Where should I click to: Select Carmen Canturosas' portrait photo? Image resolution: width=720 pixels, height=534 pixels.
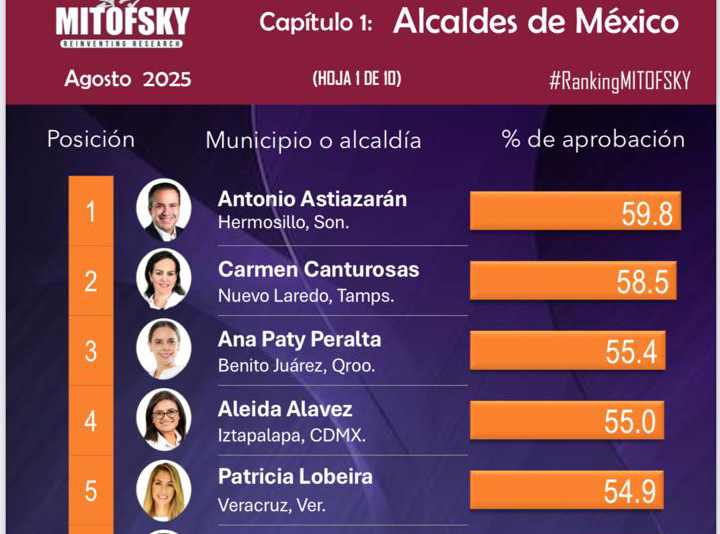pos(164,279)
